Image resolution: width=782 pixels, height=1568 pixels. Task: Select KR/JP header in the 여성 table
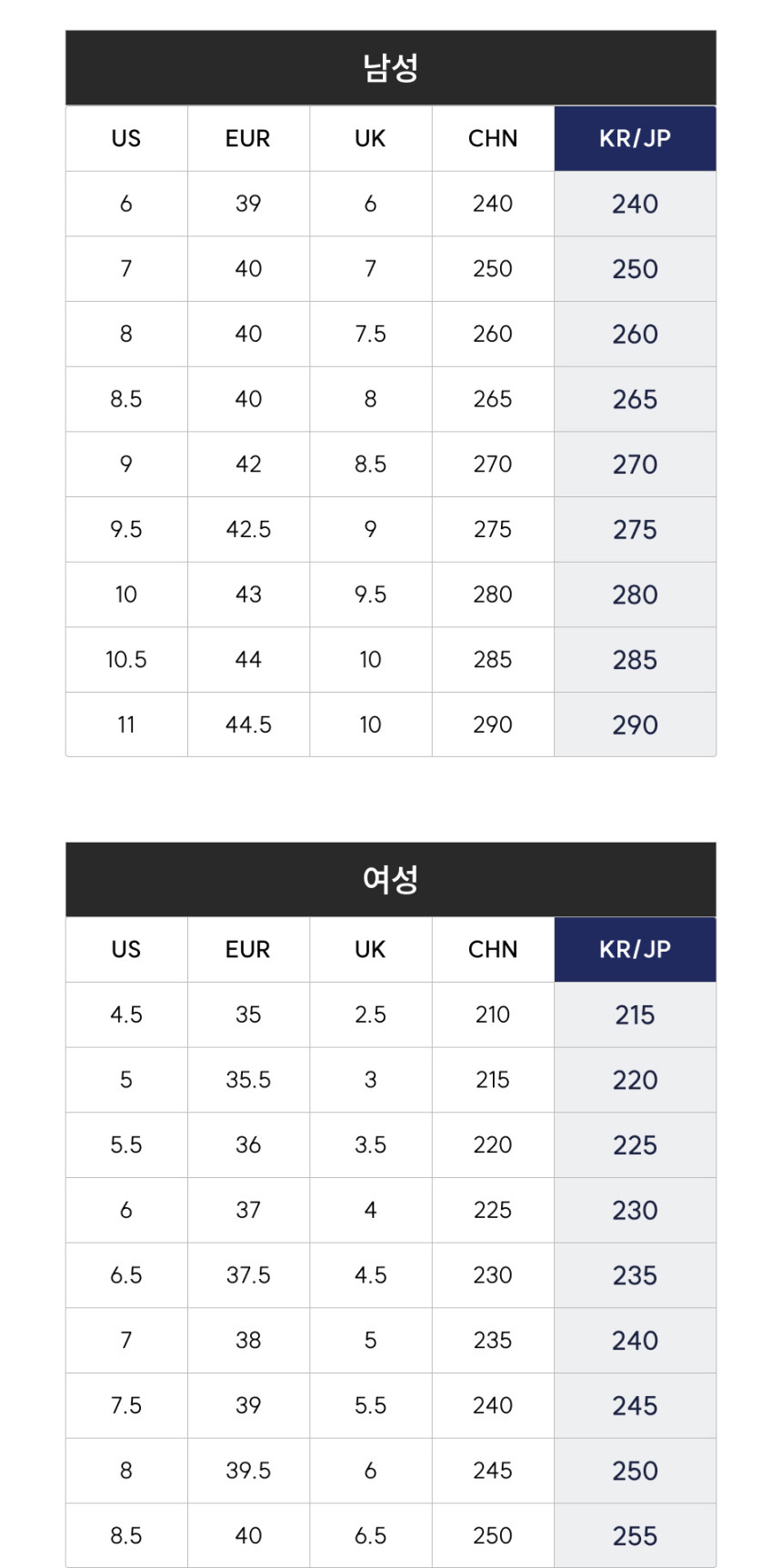pyautogui.click(x=635, y=949)
